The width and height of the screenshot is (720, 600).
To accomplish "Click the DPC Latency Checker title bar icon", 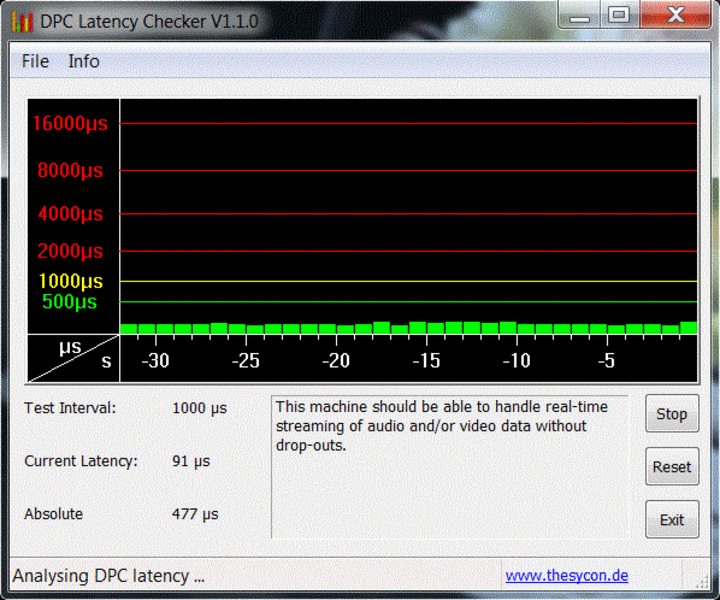I will click(22, 22).
